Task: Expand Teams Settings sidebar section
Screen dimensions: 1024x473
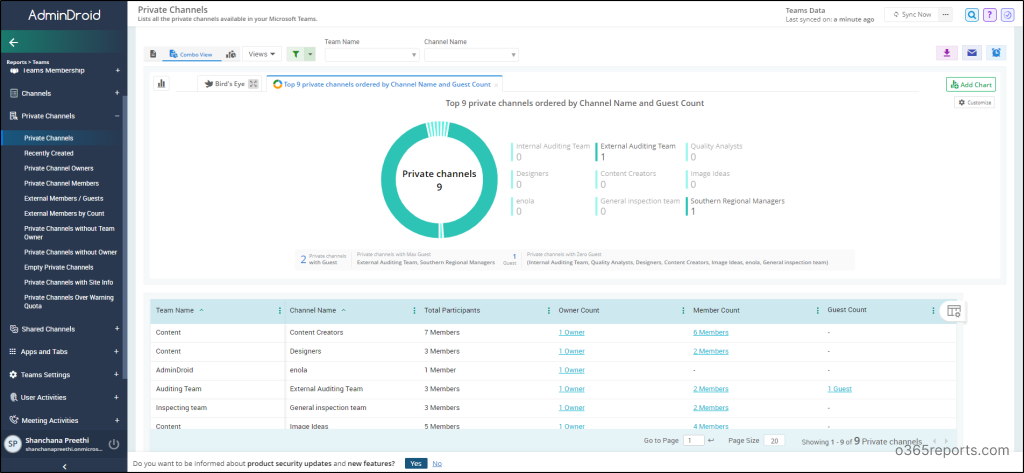Action: (x=117, y=375)
